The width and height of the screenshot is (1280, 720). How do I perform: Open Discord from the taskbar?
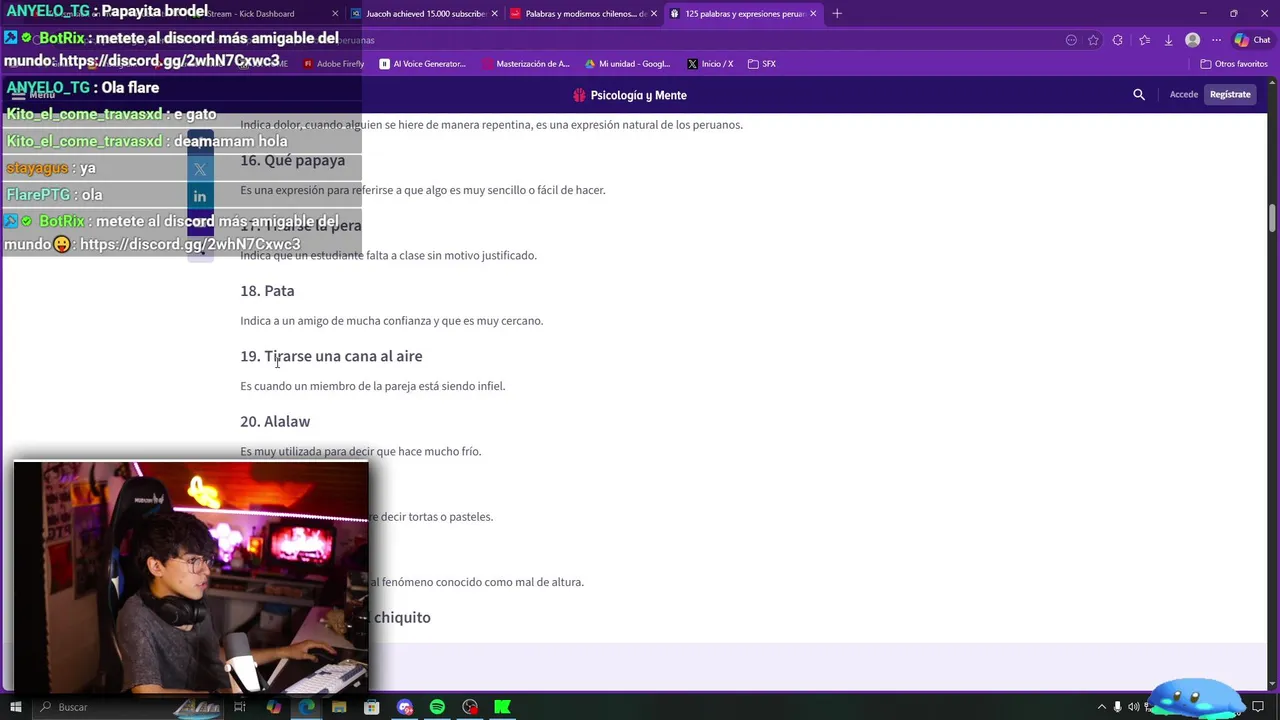tap(405, 707)
